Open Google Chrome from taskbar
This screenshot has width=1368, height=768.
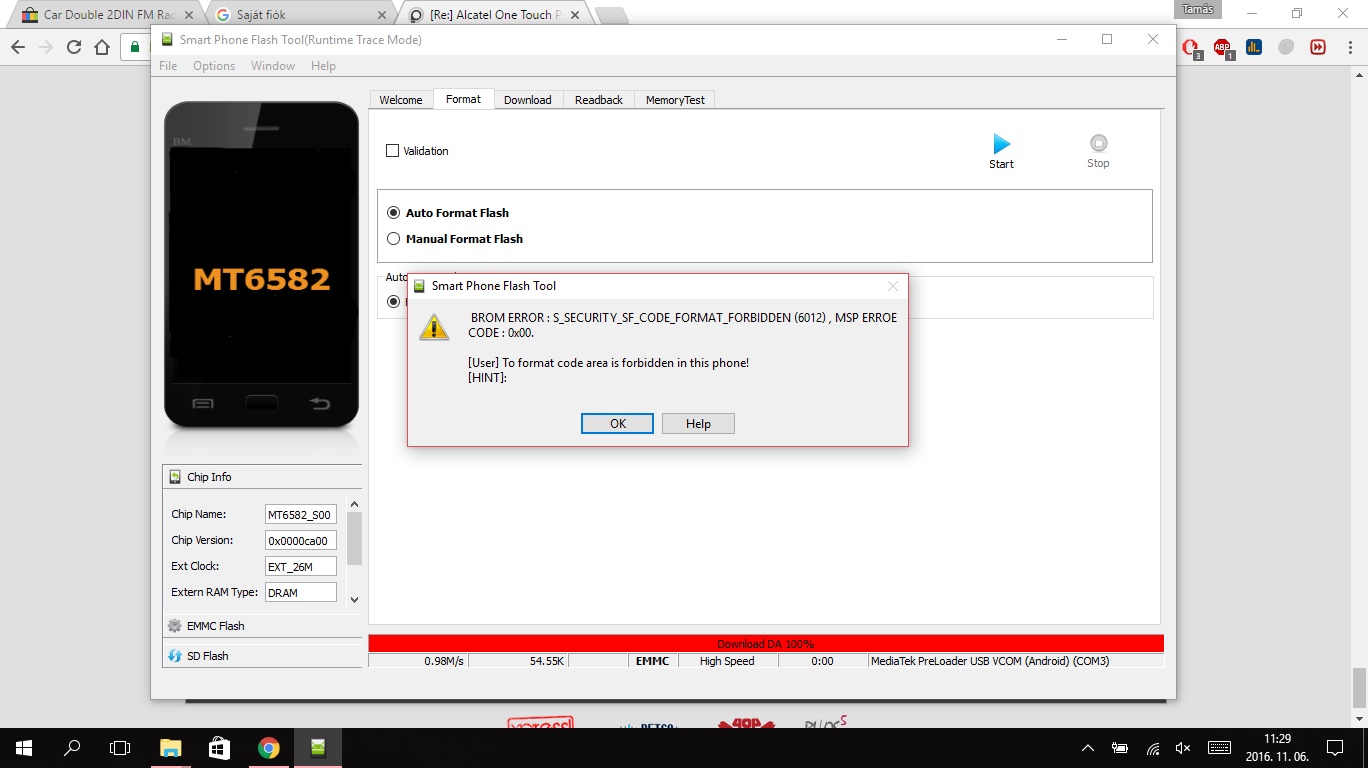268,747
